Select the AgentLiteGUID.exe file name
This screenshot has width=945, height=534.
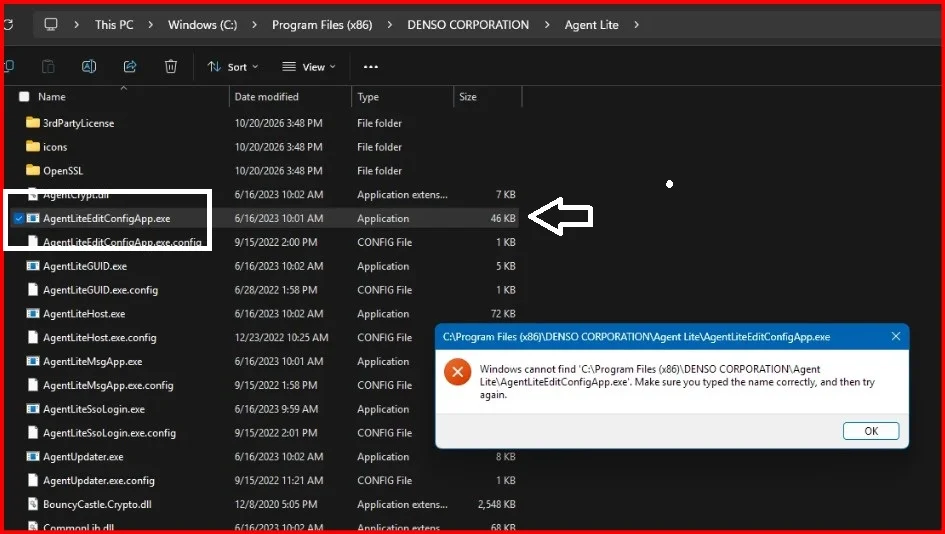[x=85, y=266]
